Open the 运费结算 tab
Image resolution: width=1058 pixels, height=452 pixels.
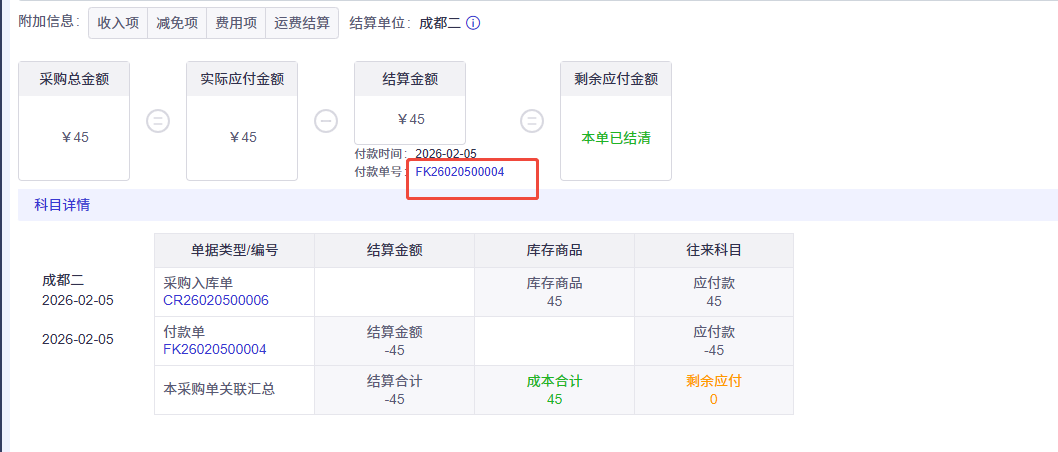tap(302, 23)
